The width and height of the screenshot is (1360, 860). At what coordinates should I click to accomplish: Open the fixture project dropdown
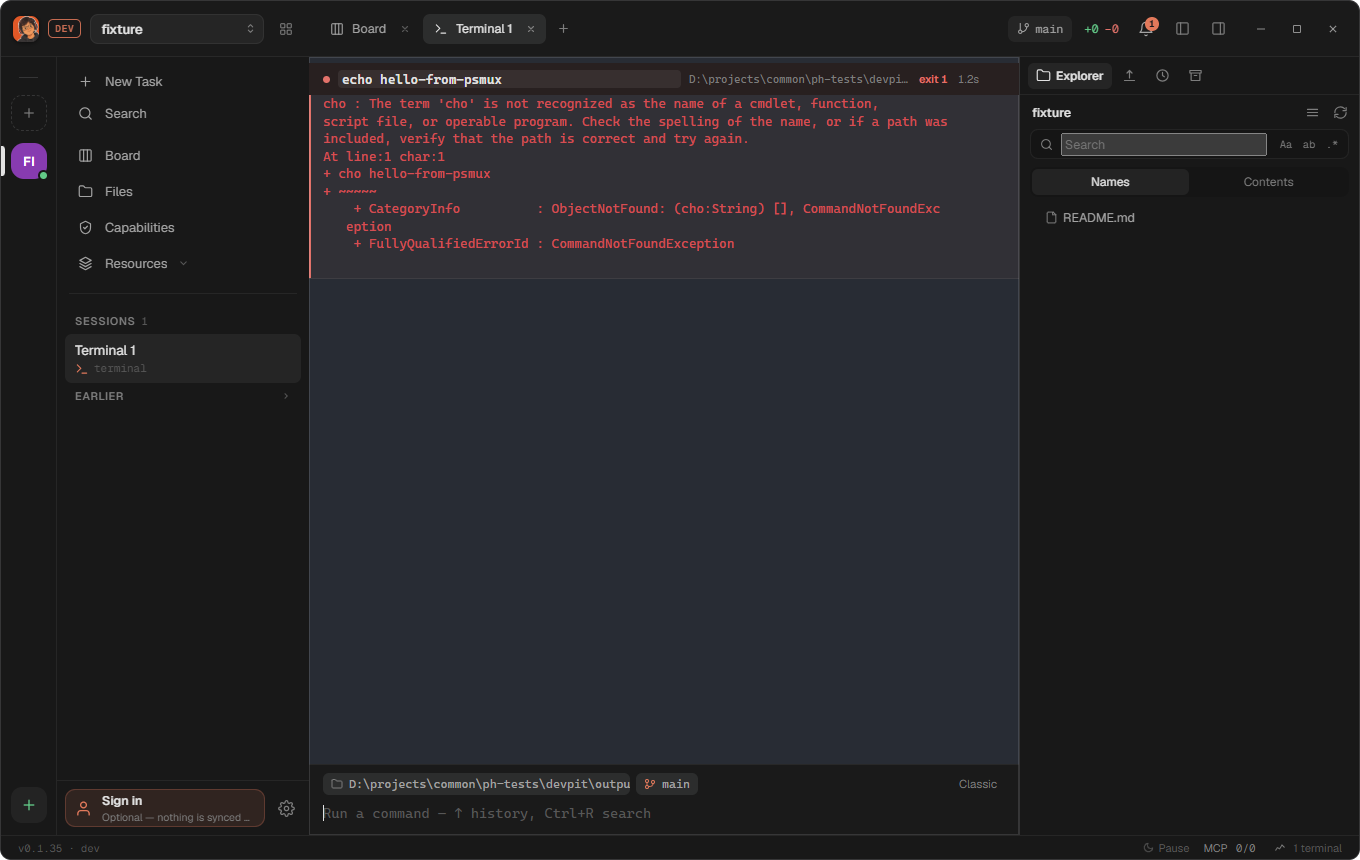click(x=177, y=29)
